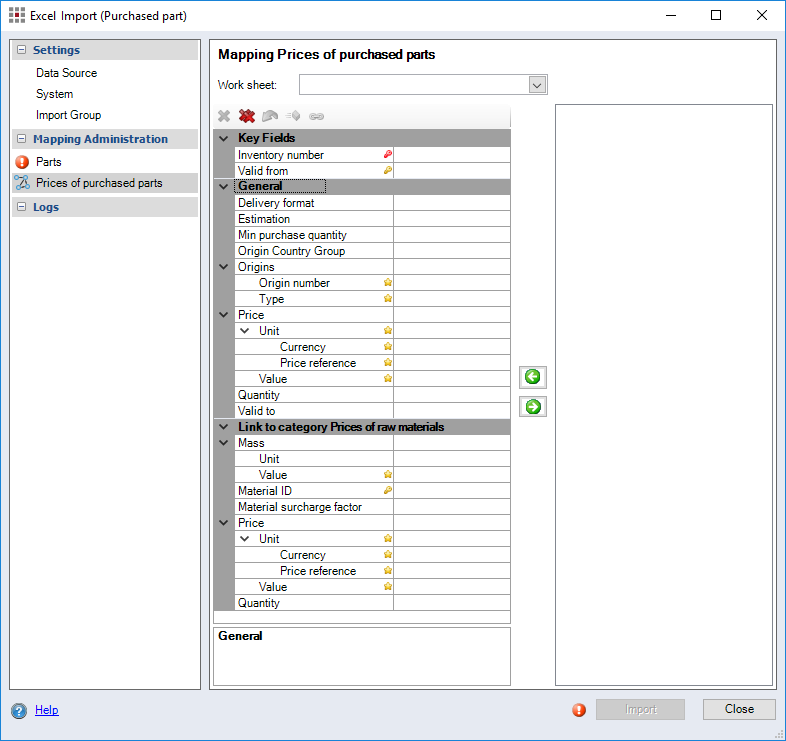Click the chain link icon in mapping toolbar
Screen dimensions: 786x741
(x=316, y=117)
